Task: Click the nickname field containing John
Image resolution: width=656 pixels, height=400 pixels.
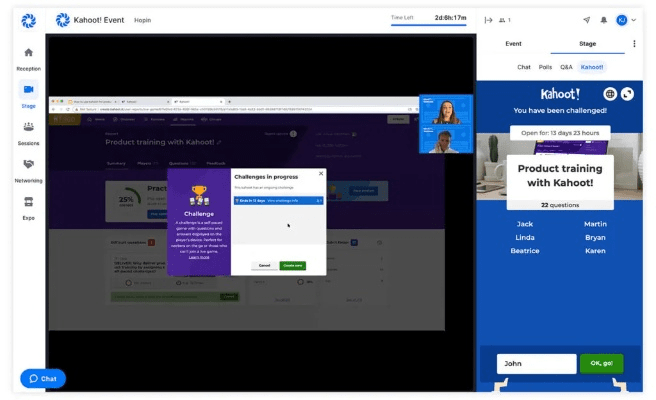Action: 536,364
